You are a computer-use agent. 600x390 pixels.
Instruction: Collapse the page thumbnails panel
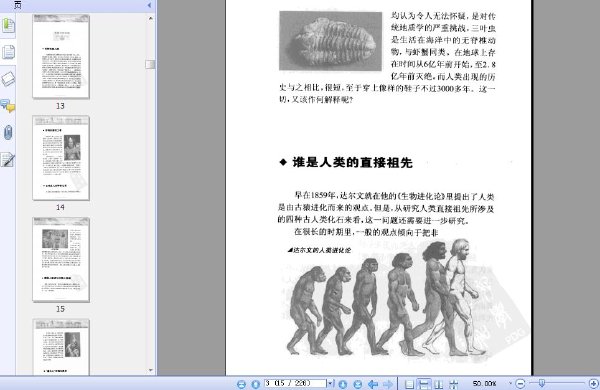coord(149,5)
